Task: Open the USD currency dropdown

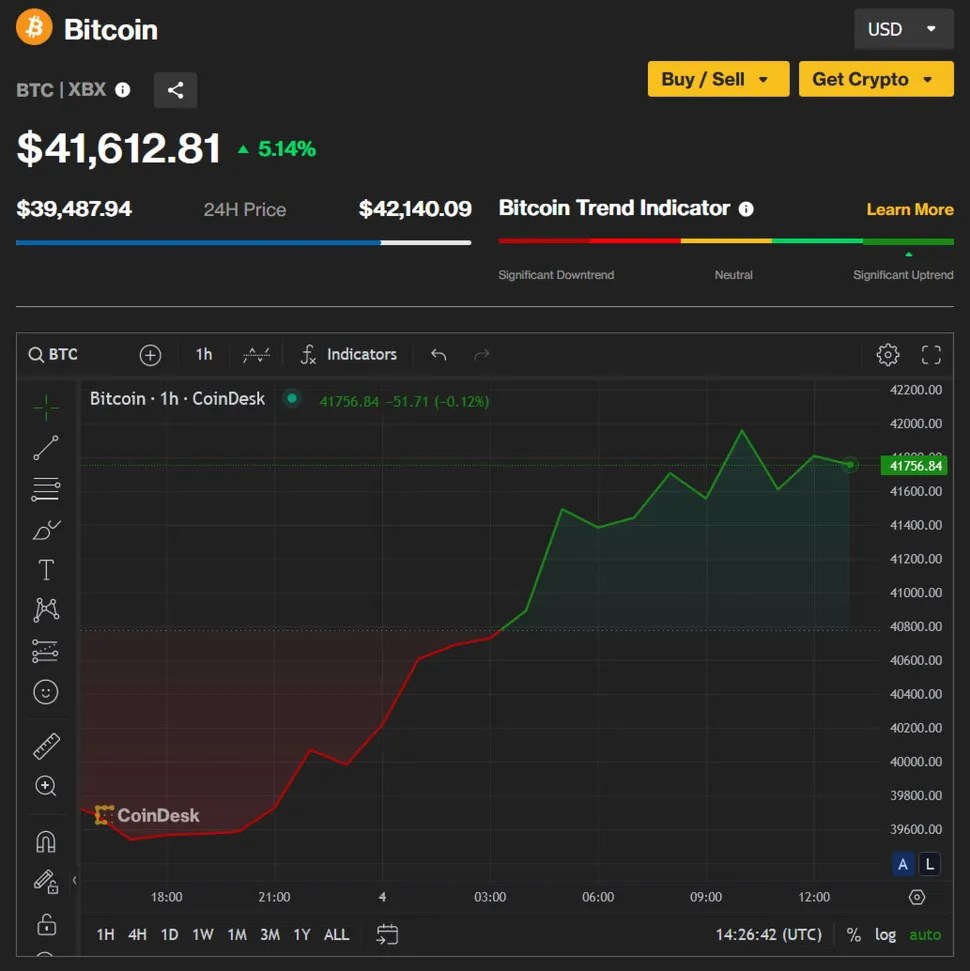Action: click(x=903, y=29)
